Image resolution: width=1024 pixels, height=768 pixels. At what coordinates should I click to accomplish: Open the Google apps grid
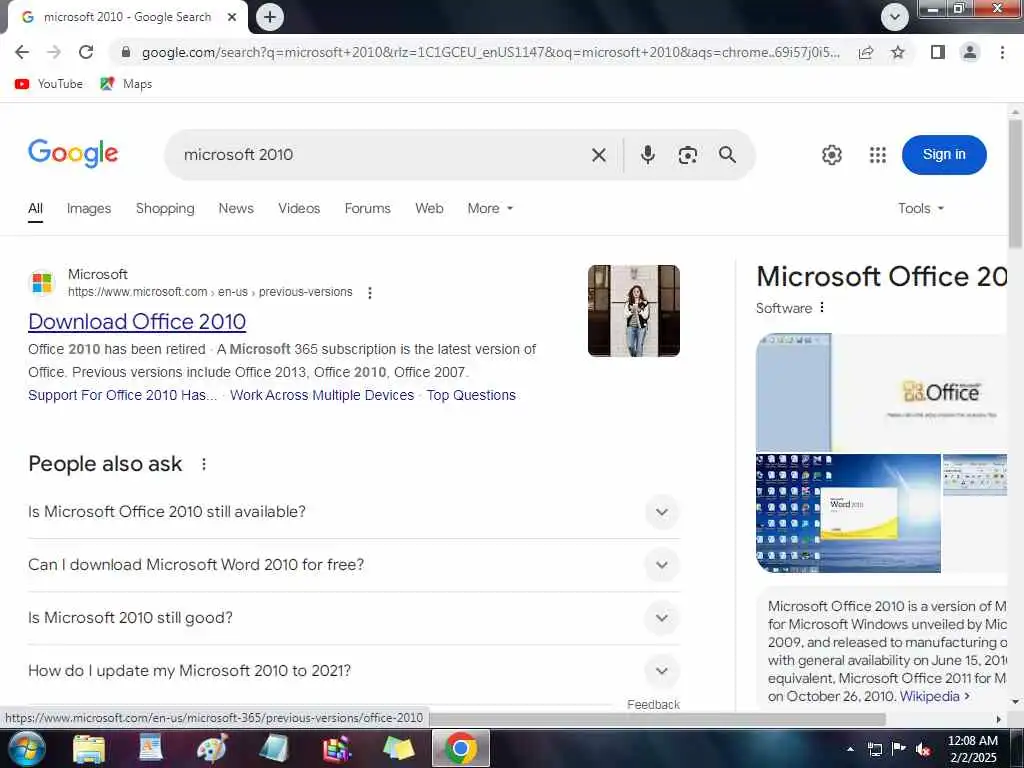point(878,155)
